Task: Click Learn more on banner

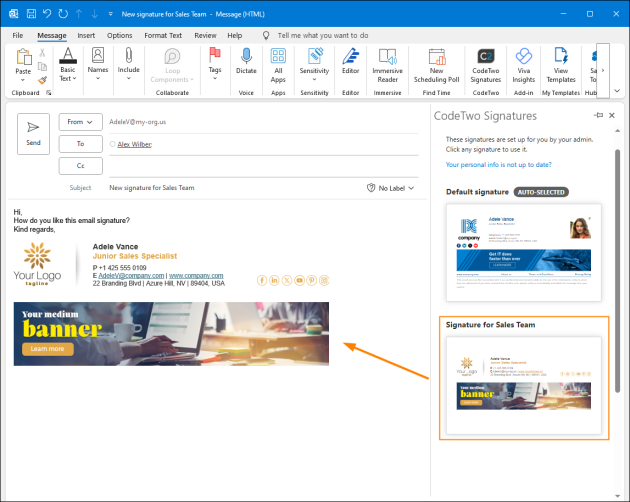Action: [47, 349]
